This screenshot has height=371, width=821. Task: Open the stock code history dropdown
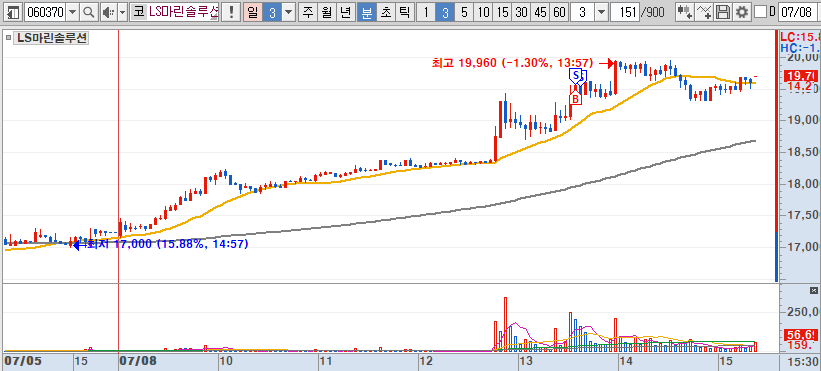coord(72,12)
